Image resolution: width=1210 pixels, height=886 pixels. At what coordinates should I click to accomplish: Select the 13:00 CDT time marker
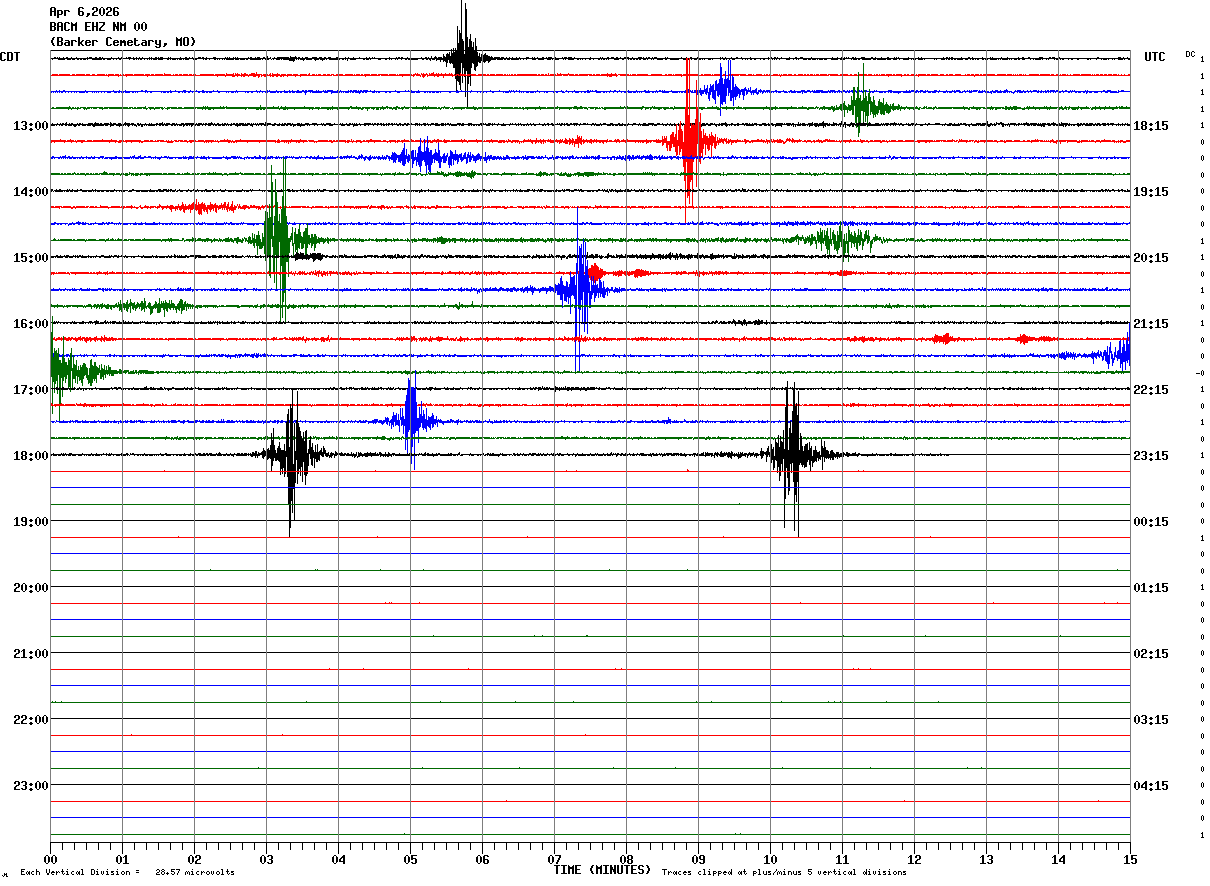click(30, 126)
